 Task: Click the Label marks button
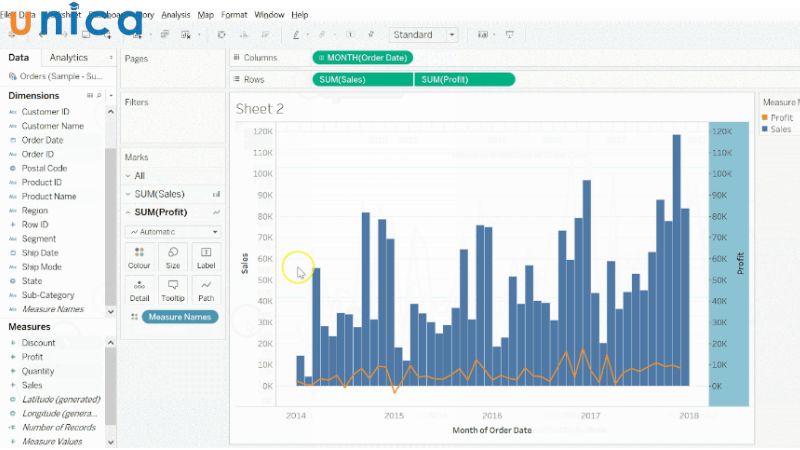(x=206, y=256)
